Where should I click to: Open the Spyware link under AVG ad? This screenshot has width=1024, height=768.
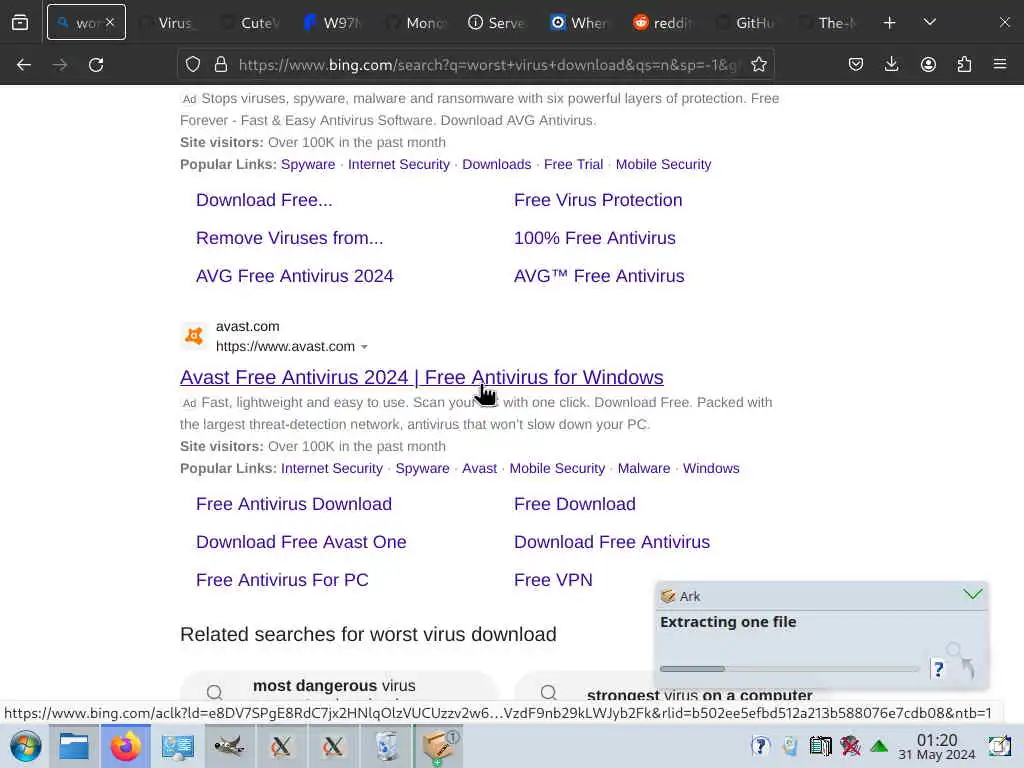tap(308, 165)
